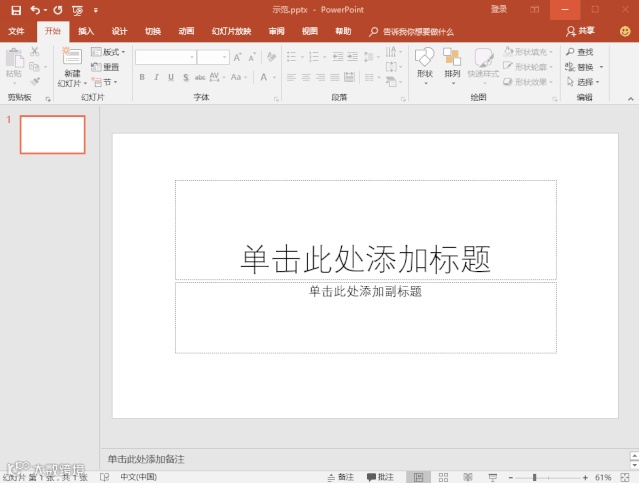Decrease list indent level
This screenshot has height=483, width=639.
(x=338, y=57)
